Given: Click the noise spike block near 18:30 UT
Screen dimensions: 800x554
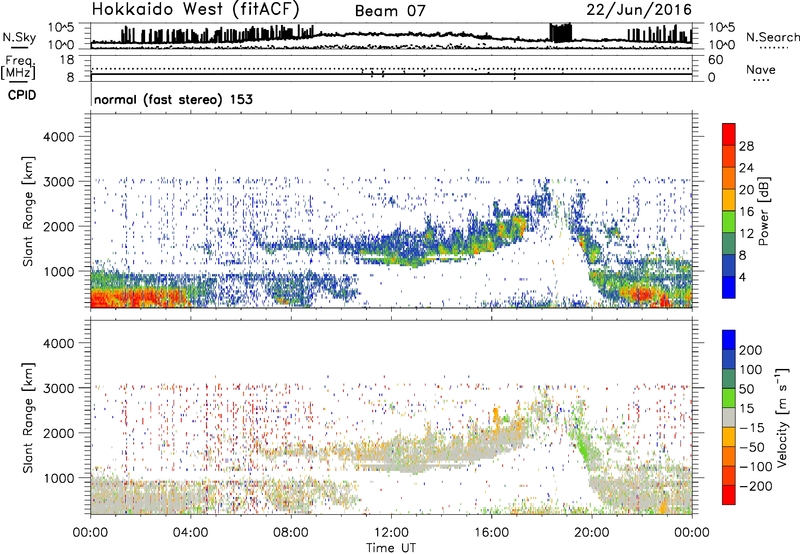Looking at the screenshot, I should tap(560, 33).
